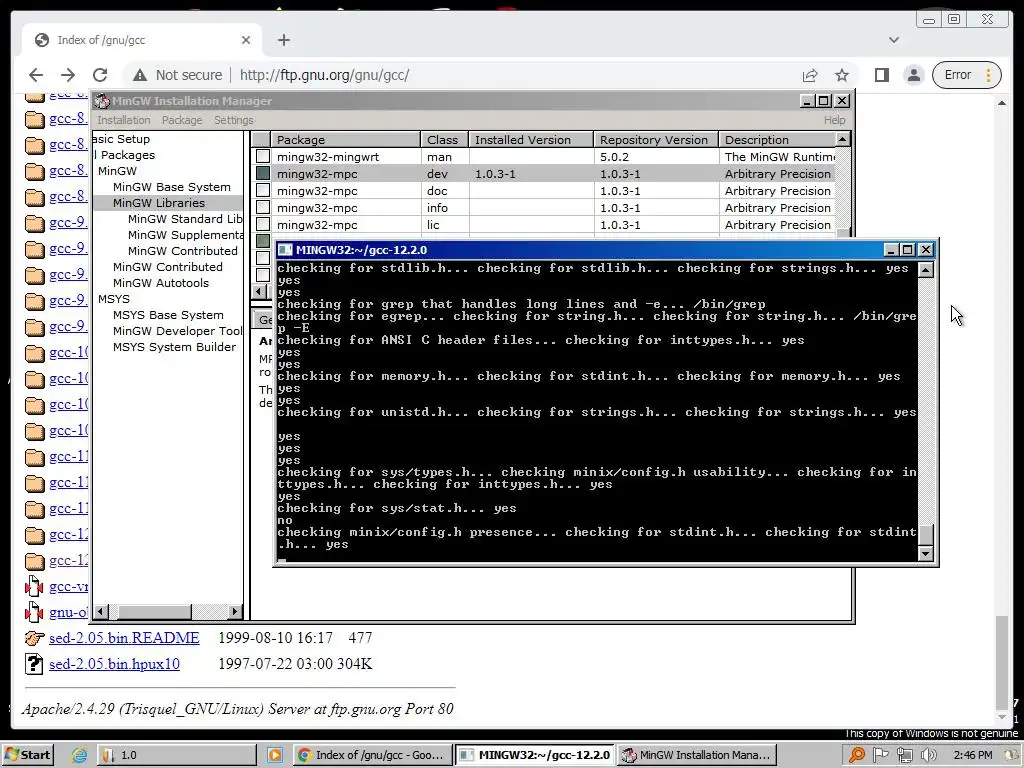Click terminal scroll up arrow
This screenshot has width=1024, height=768.
(925, 270)
